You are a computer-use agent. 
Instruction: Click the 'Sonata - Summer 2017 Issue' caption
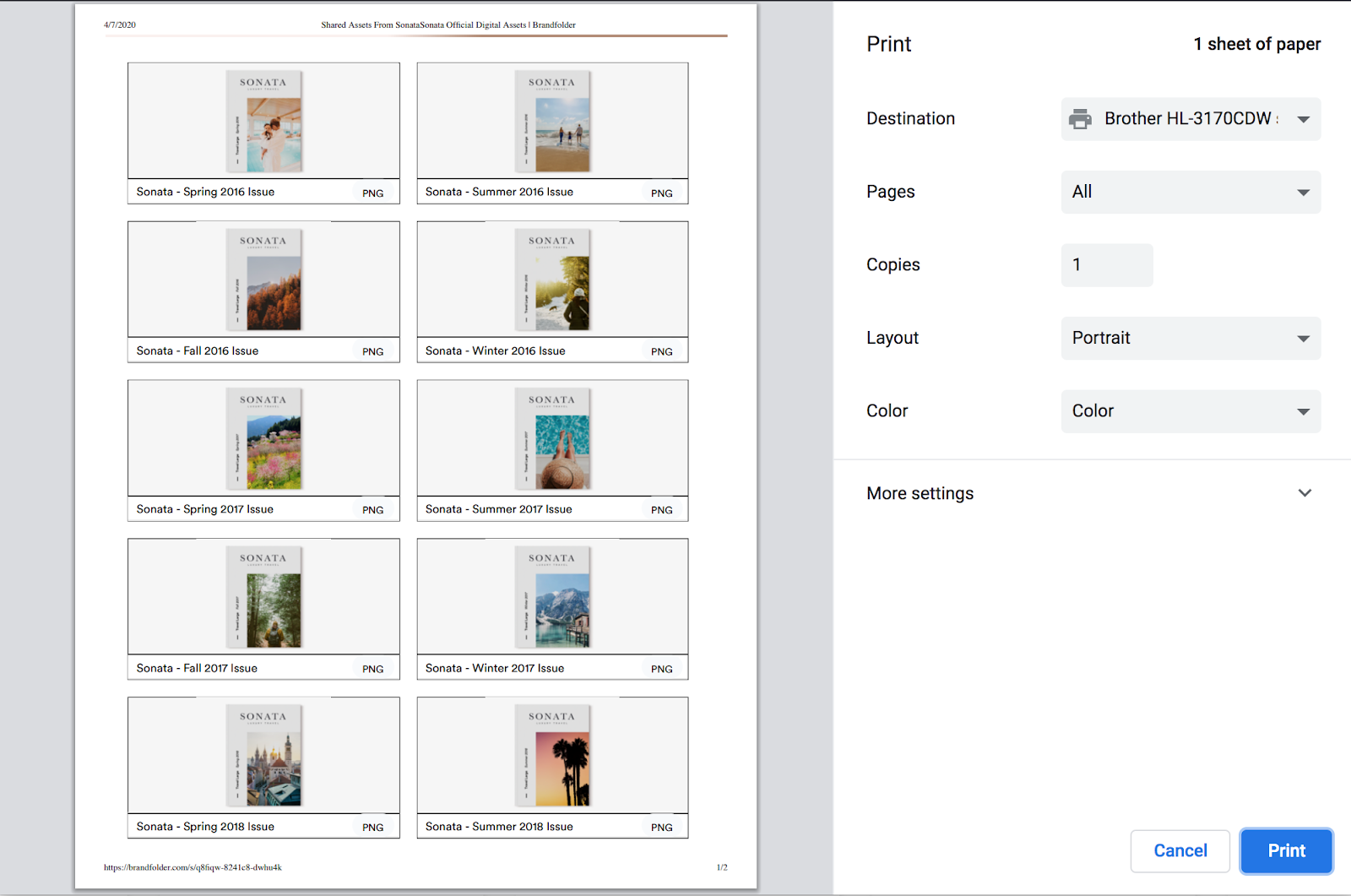click(499, 509)
